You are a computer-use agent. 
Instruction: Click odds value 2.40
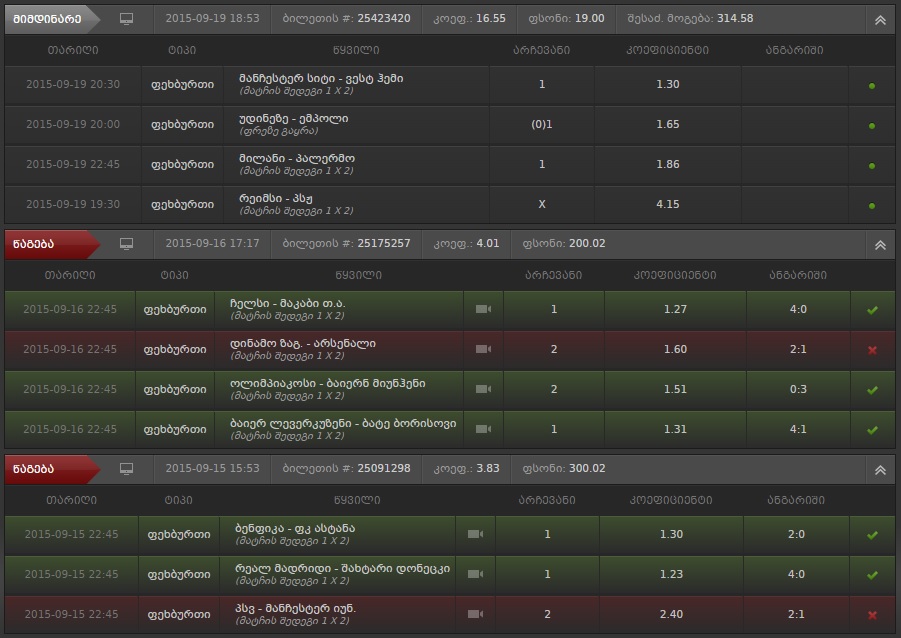(x=671, y=614)
